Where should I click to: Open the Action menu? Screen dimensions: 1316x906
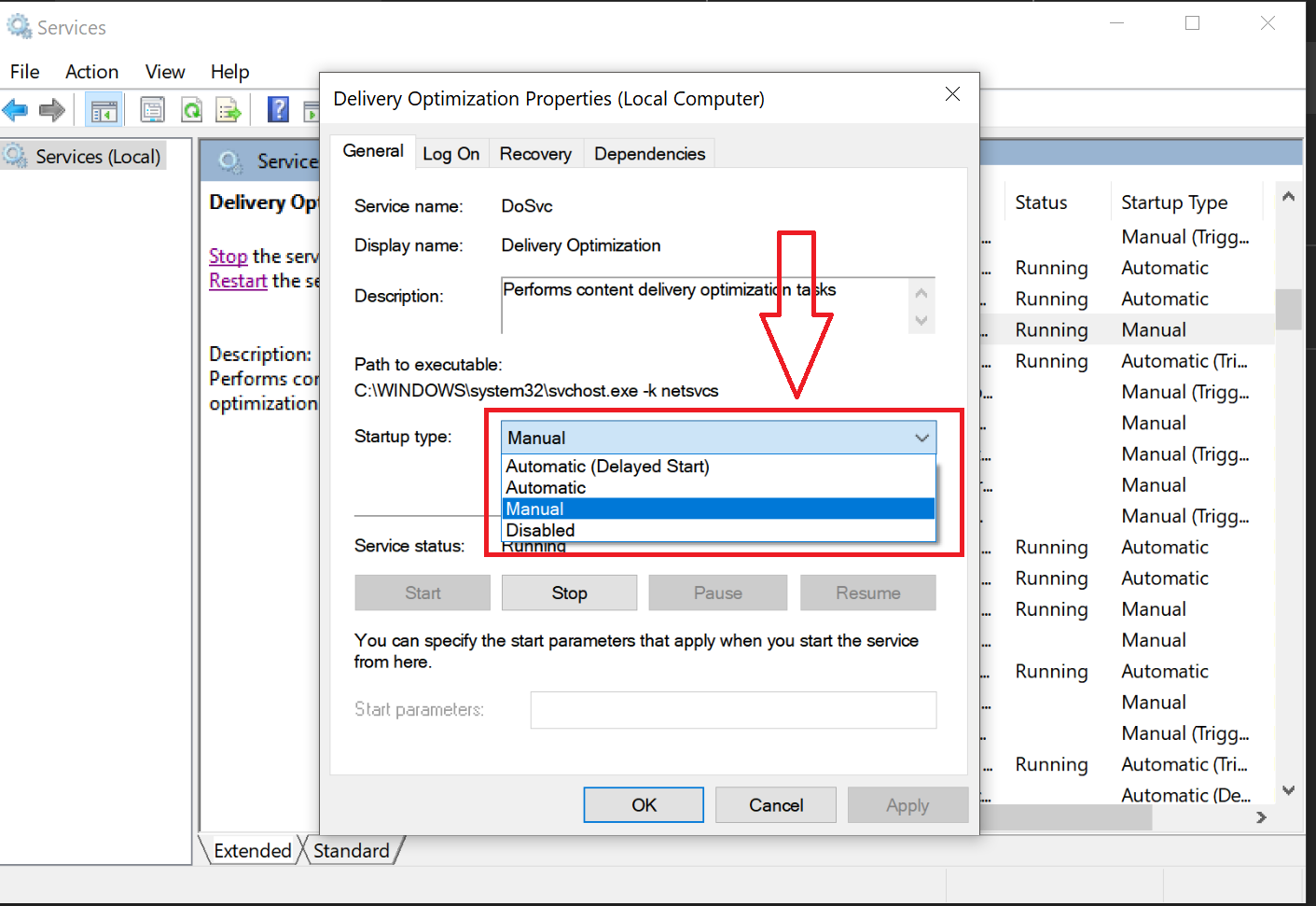[91, 72]
